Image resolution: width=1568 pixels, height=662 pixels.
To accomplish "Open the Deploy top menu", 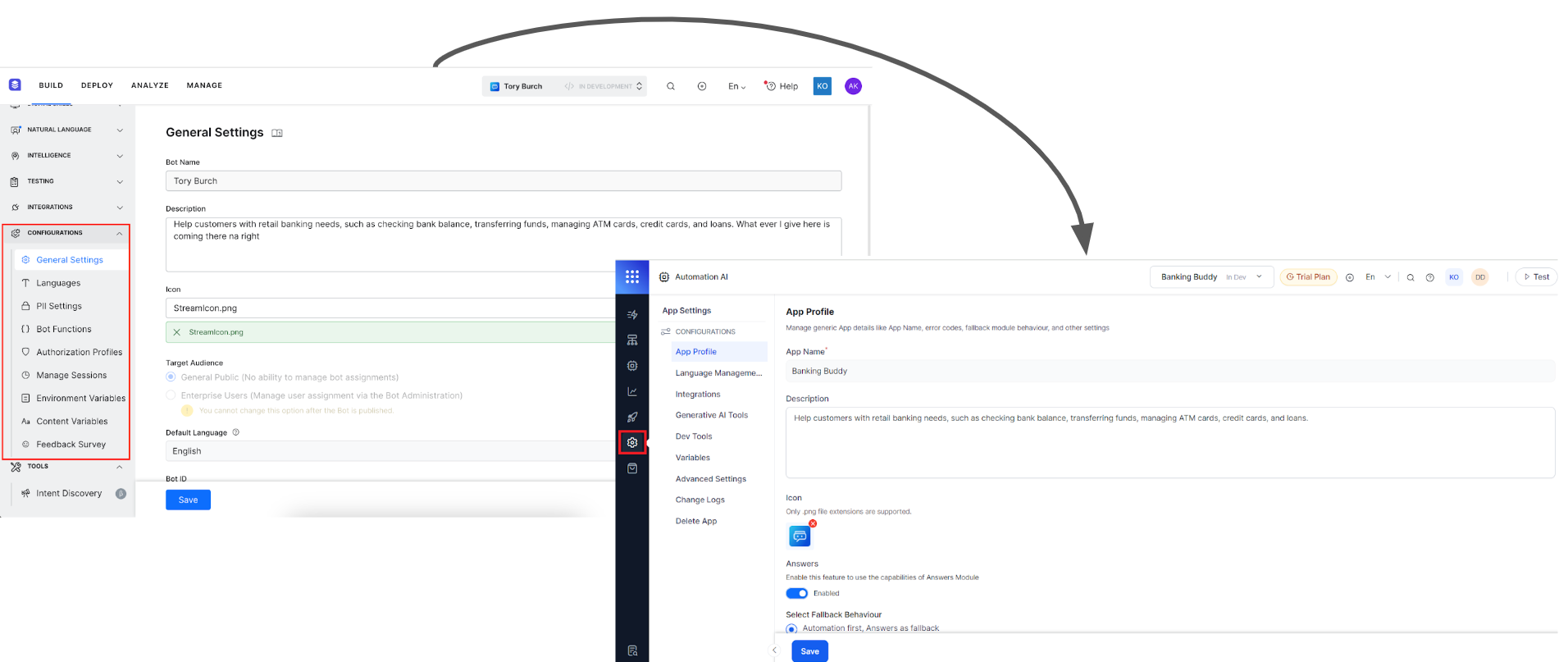I will pos(97,85).
